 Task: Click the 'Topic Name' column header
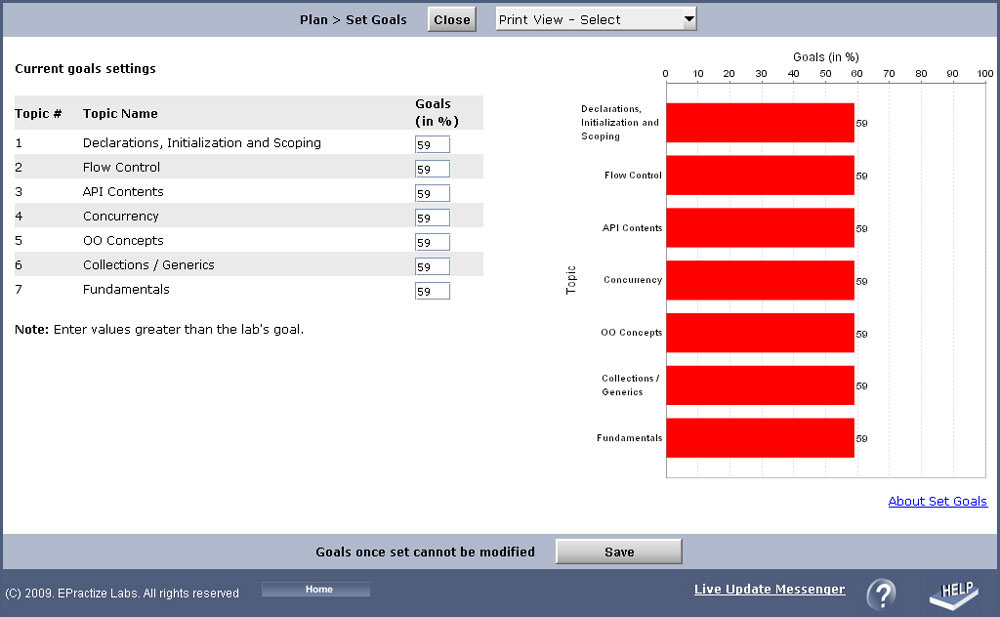[120, 114]
